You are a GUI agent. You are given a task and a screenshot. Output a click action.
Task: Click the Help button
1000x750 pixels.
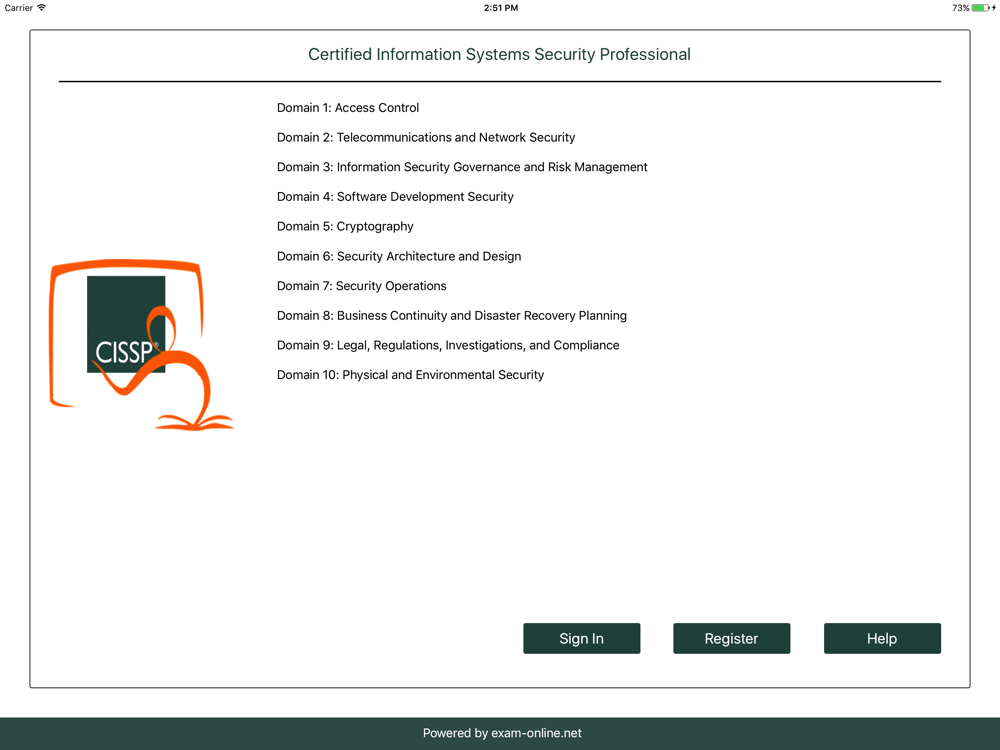[x=882, y=638]
